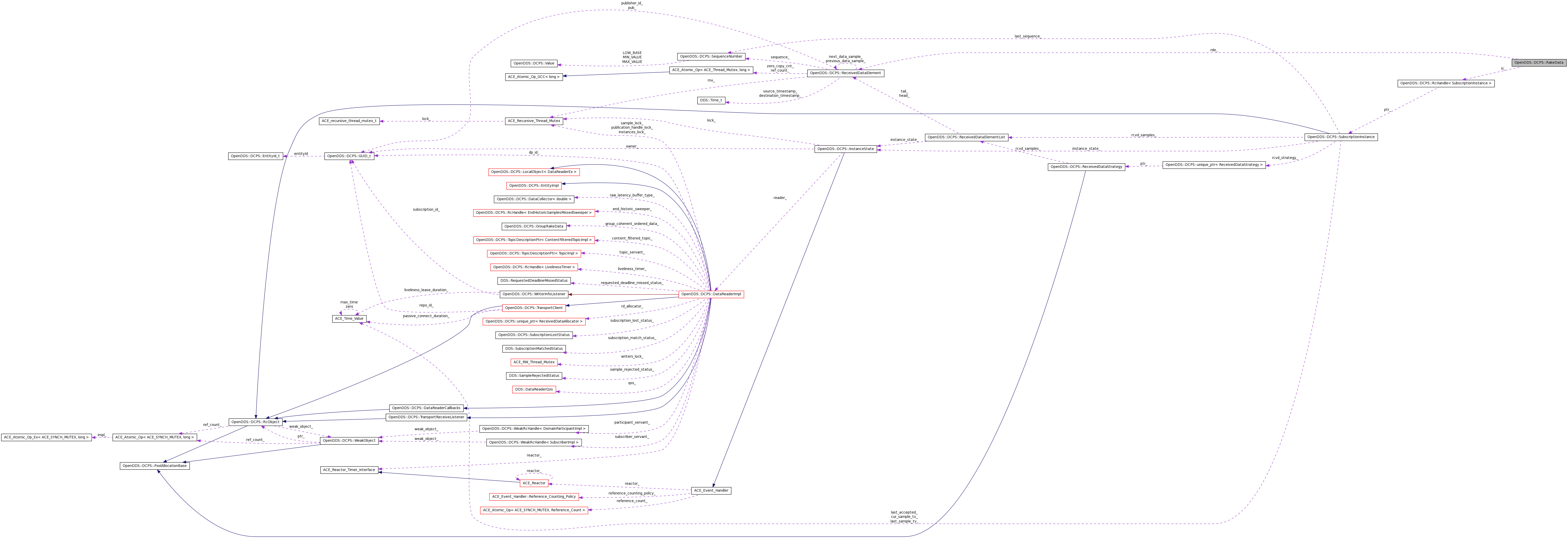Open ACE_Recursive_Thread_Mutex node
The height and width of the screenshot is (538, 1568).
(534, 121)
